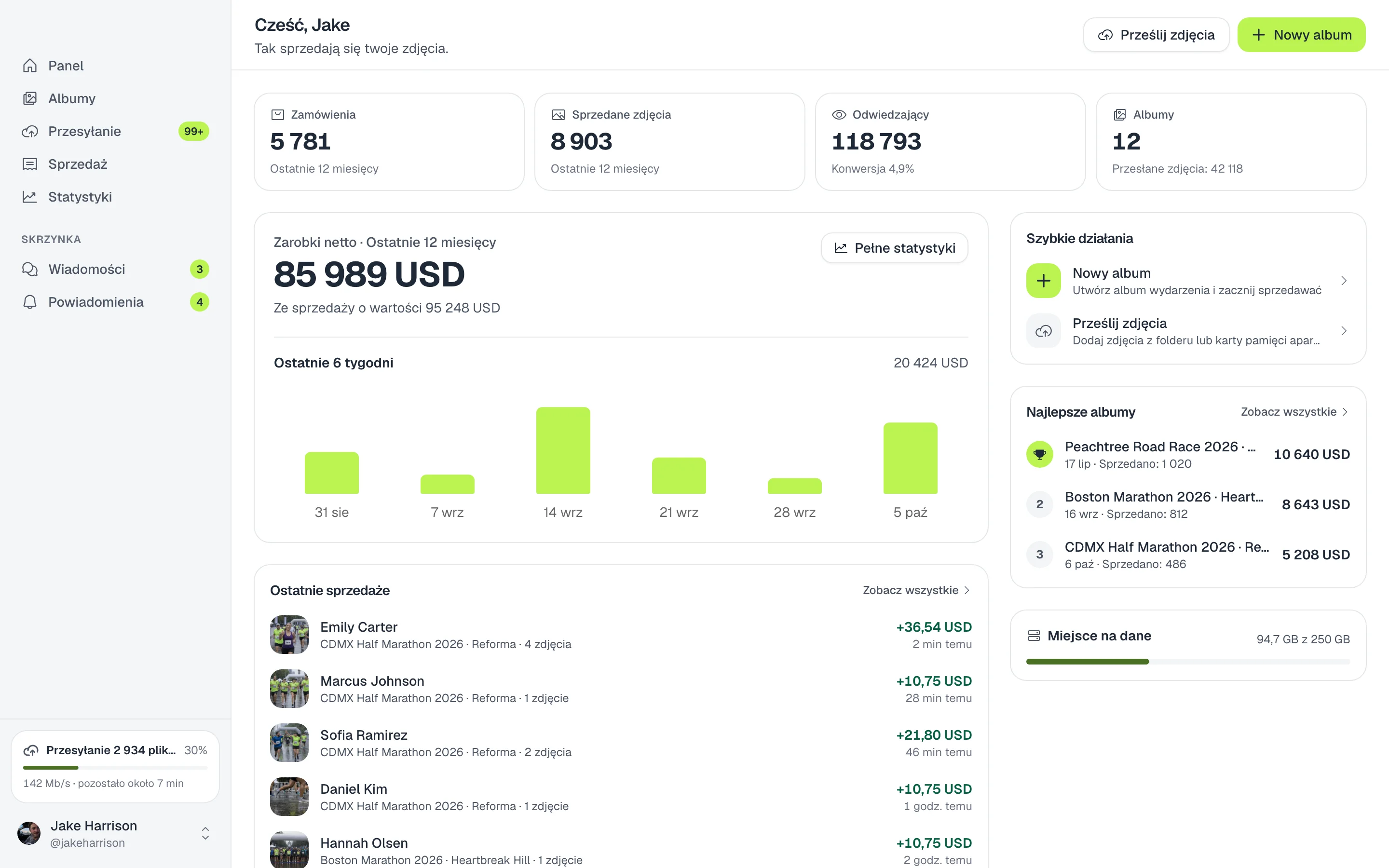
Task: Click the trophy icon for Peachtree Road Race
Action: pyautogui.click(x=1039, y=454)
